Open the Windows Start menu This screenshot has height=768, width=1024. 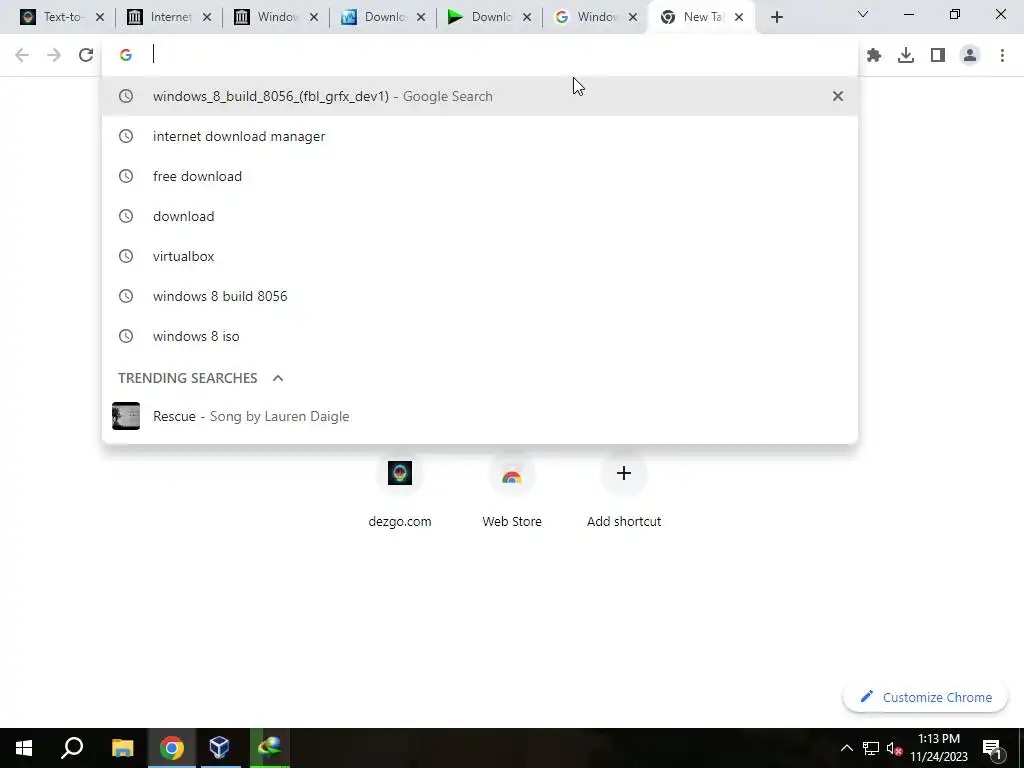click(24, 748)
